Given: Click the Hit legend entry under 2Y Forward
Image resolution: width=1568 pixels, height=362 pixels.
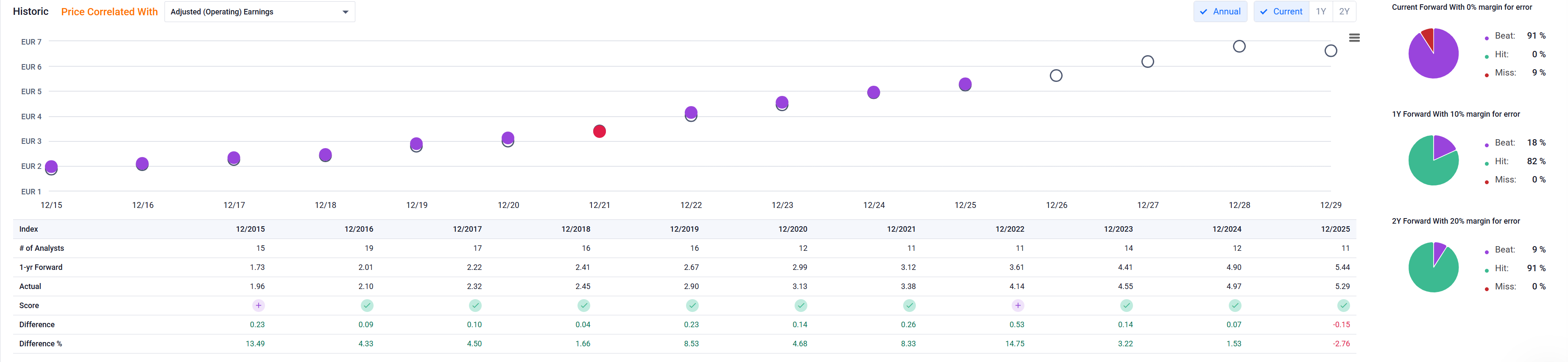Looking at the screenshot, I should pos(1515,268).
